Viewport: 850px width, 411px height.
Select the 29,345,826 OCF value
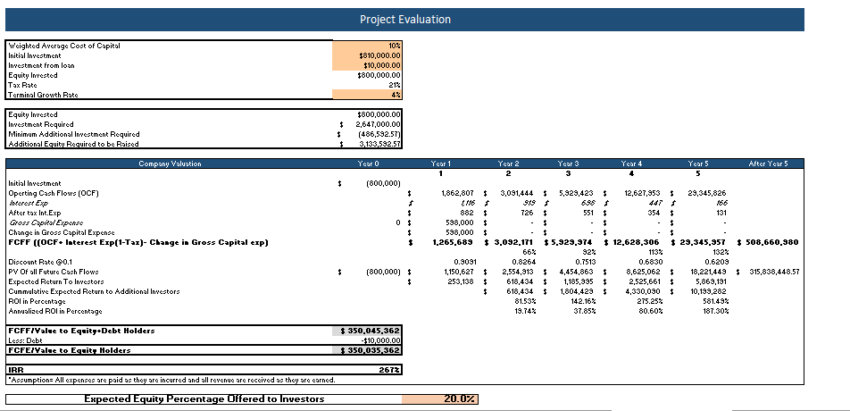708,193
